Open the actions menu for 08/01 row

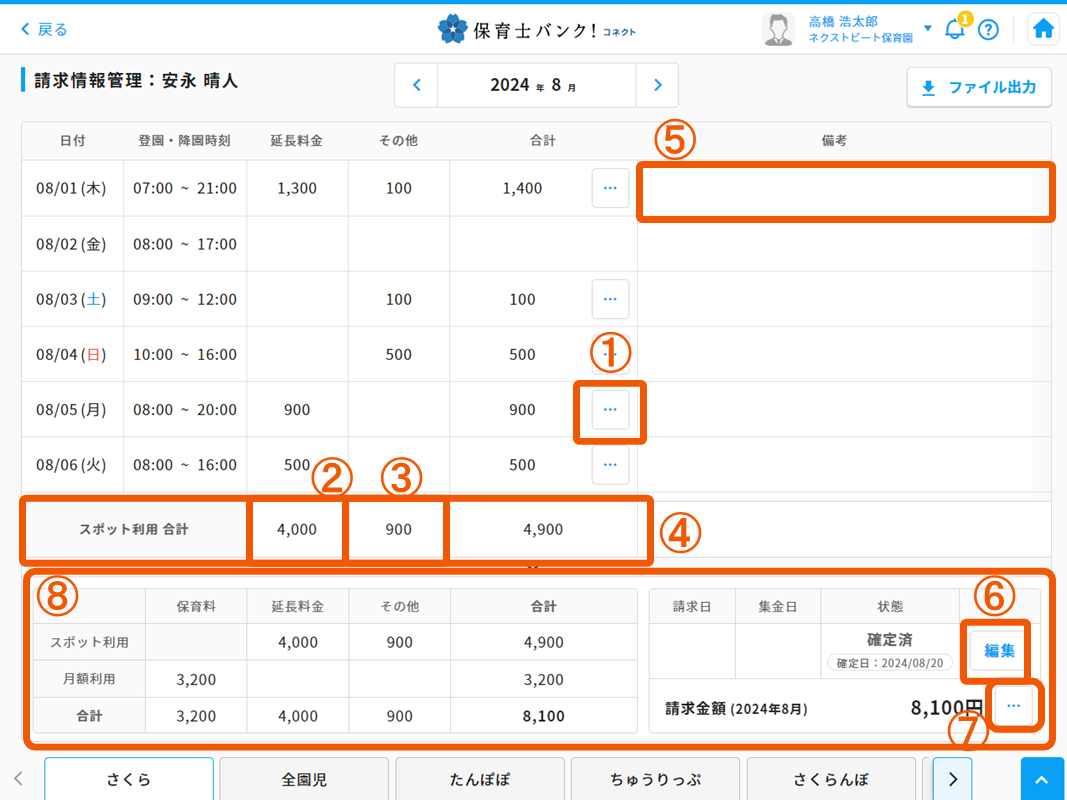(x=610, y=188)
